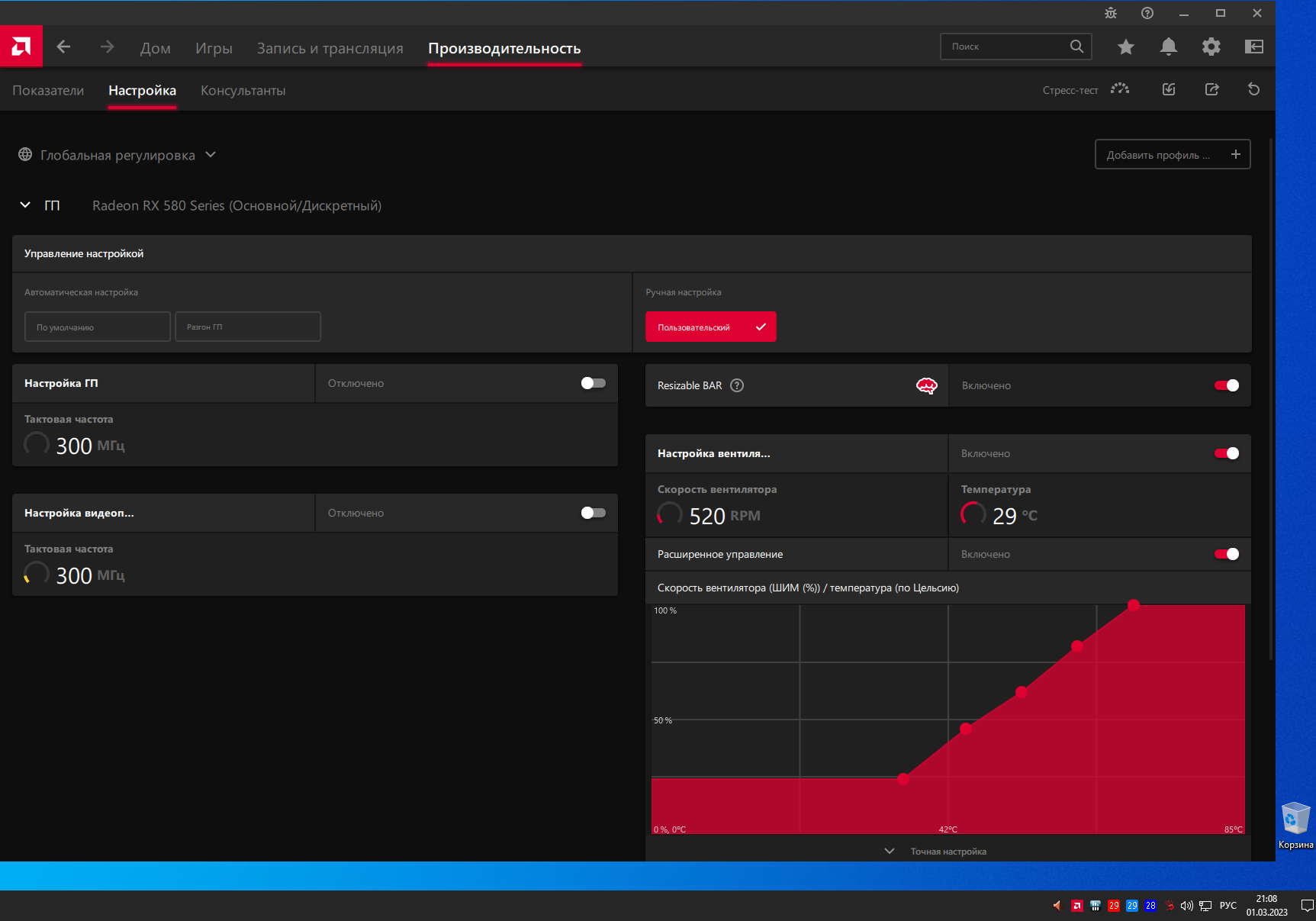Click the Добавить профиль button
The height and width of the screenshot is (921, 1316).
pyautogui.click(x=1173, y=154)
